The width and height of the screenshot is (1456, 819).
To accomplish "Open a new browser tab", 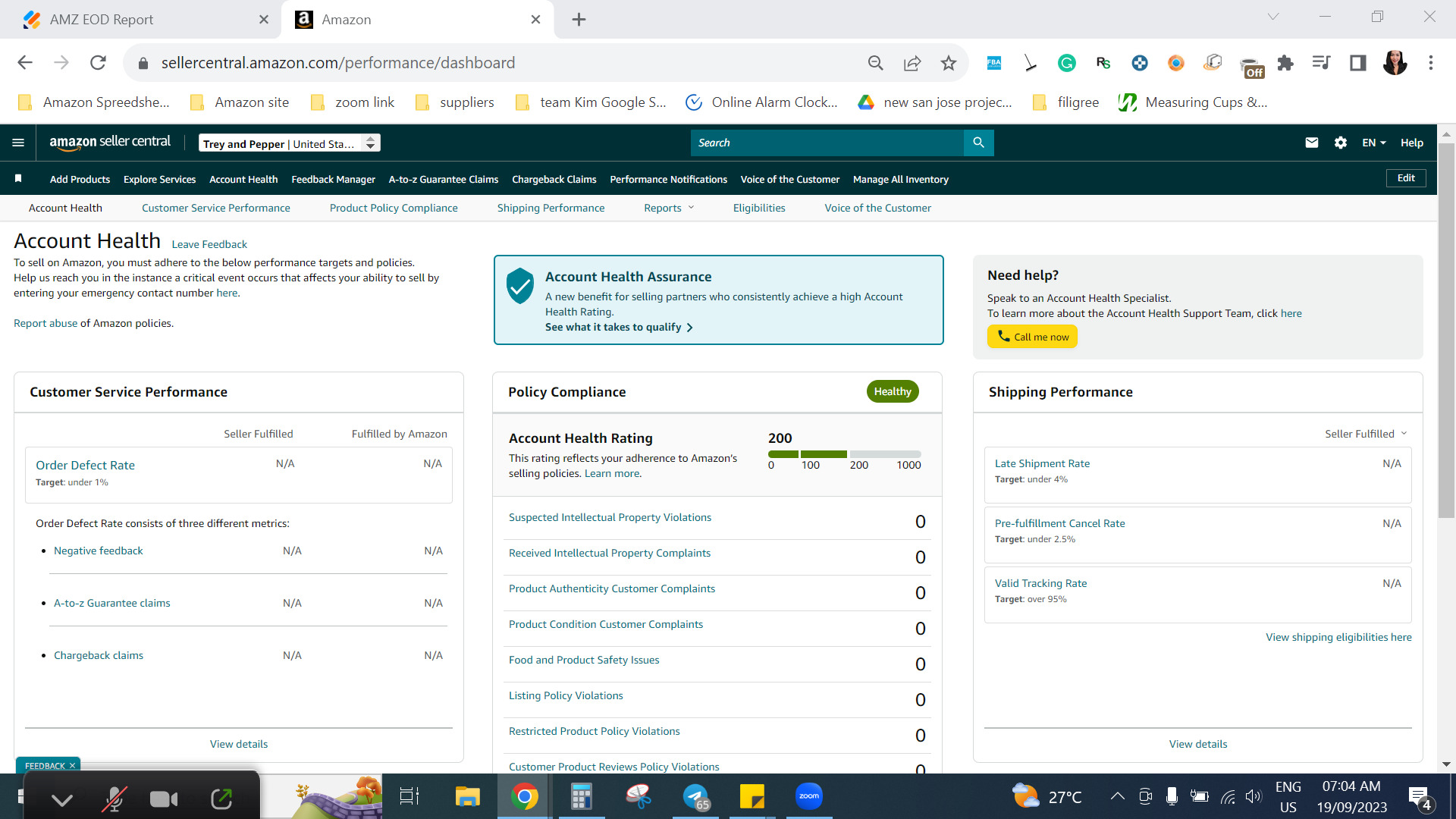I will coord(579,20).
